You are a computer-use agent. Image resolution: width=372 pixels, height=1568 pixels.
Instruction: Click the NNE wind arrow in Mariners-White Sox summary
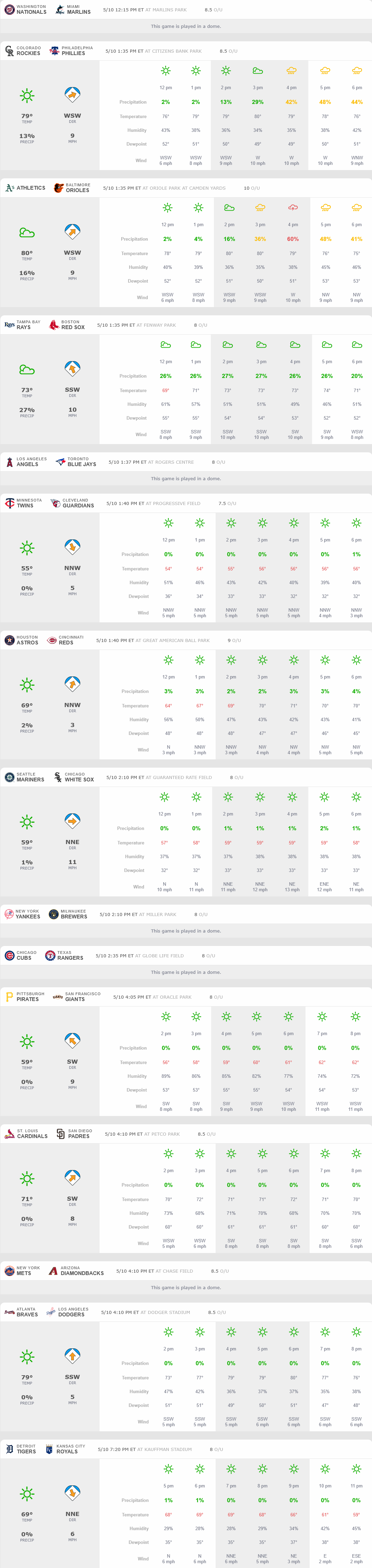pyautogui.click(x=72, y=821)
